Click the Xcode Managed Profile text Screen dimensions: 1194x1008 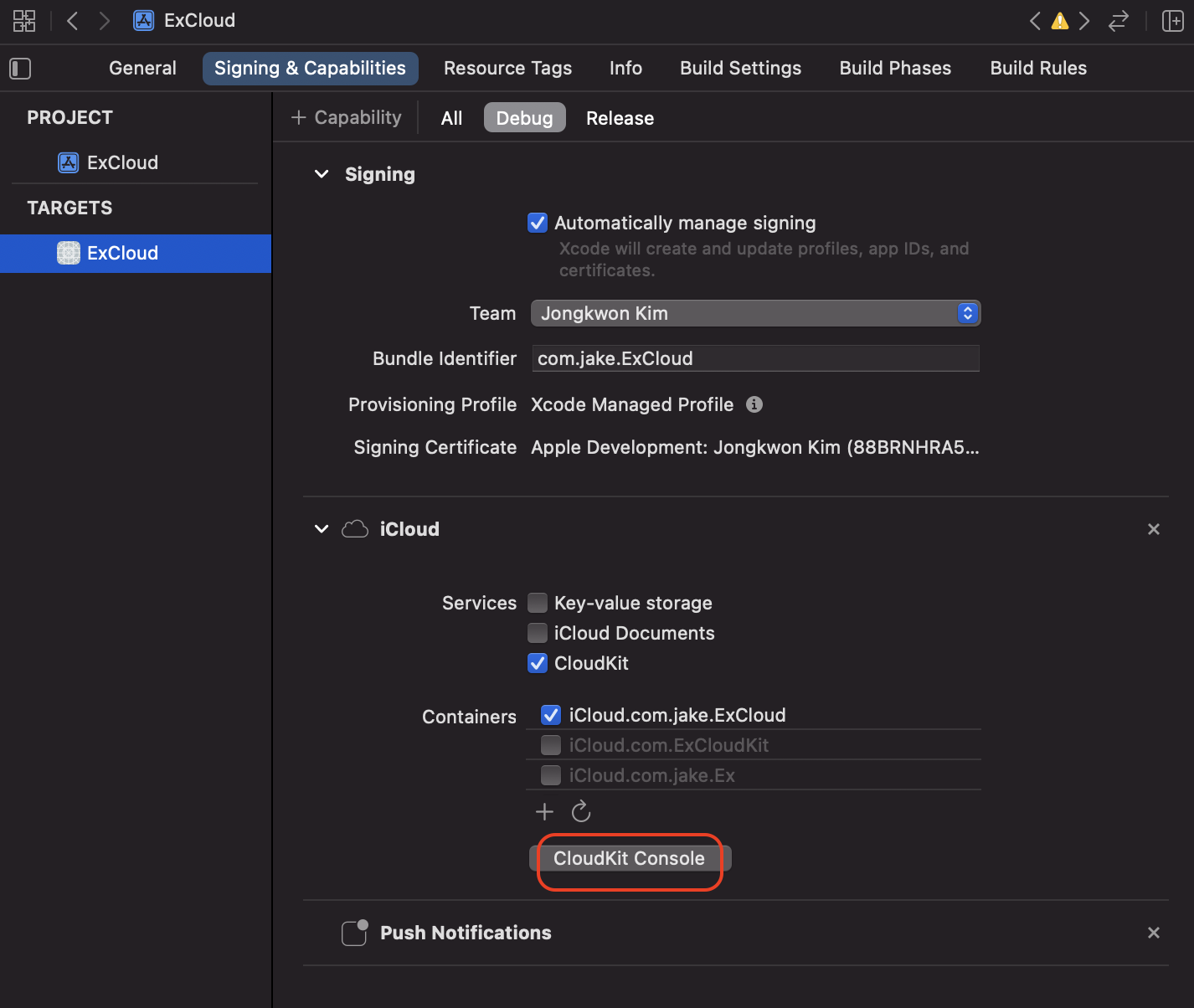point(632,405)
